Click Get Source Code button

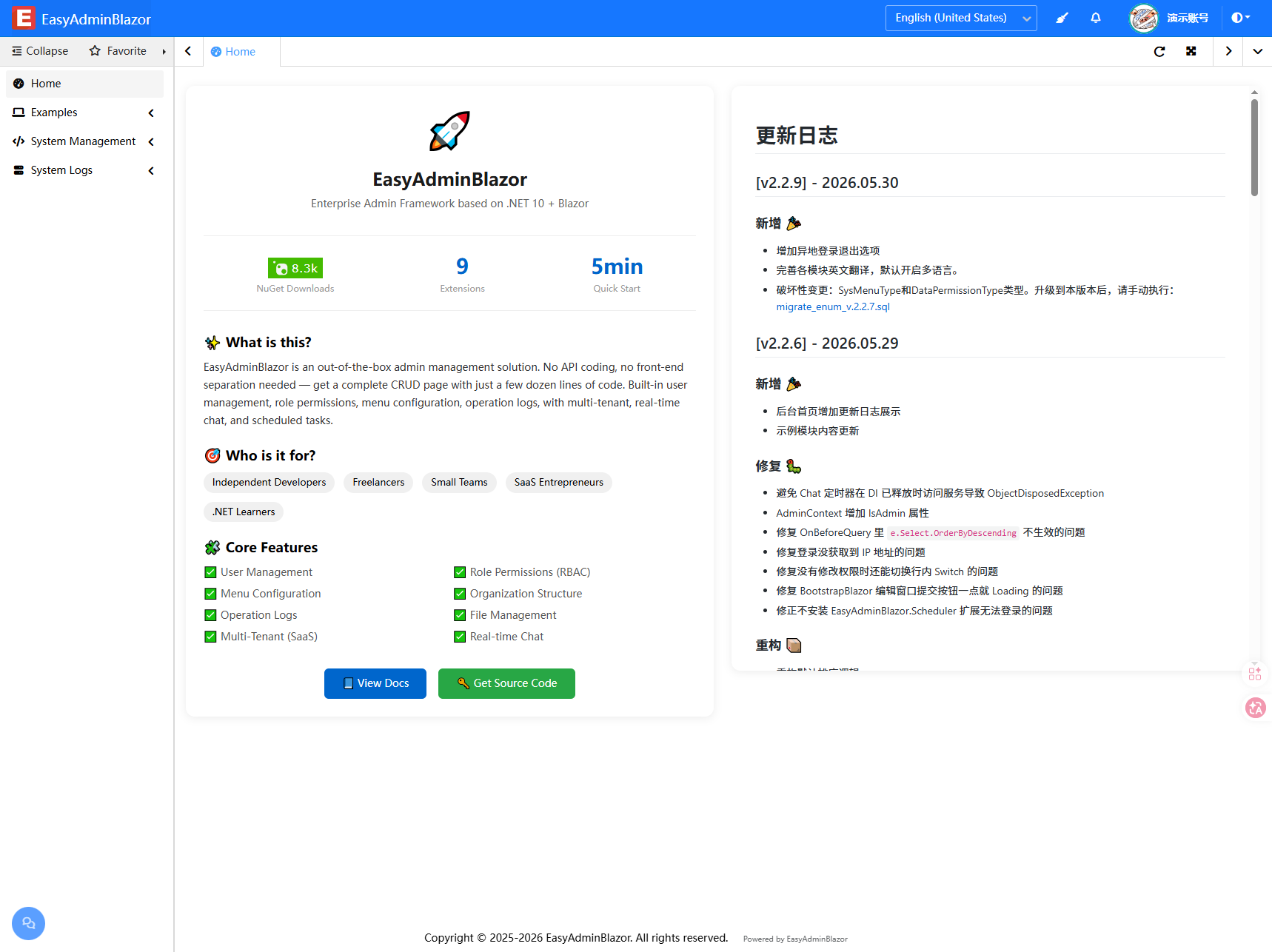pyautogui.click(x=506, y=683)
